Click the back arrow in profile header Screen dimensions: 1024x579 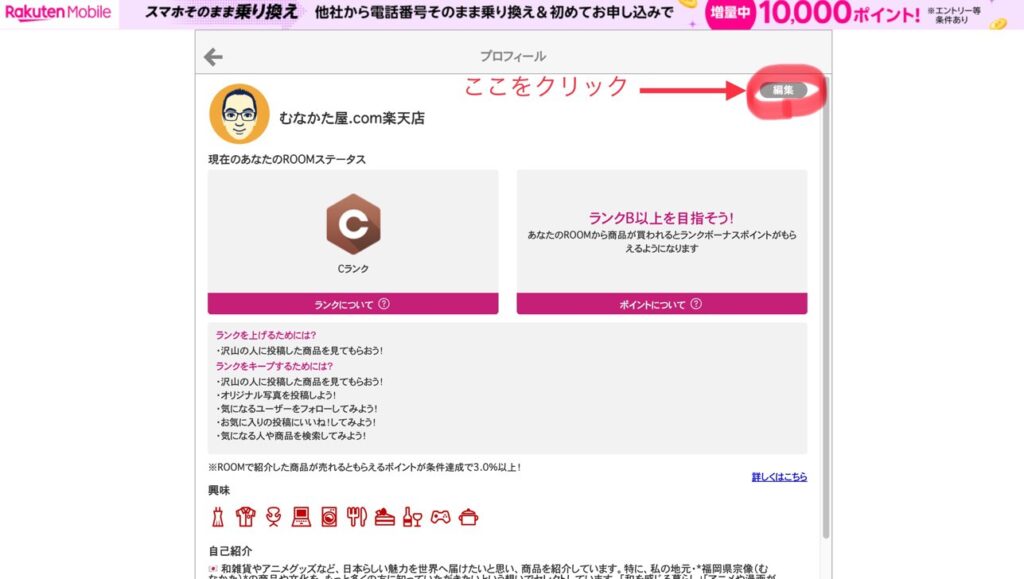(213, 57)
